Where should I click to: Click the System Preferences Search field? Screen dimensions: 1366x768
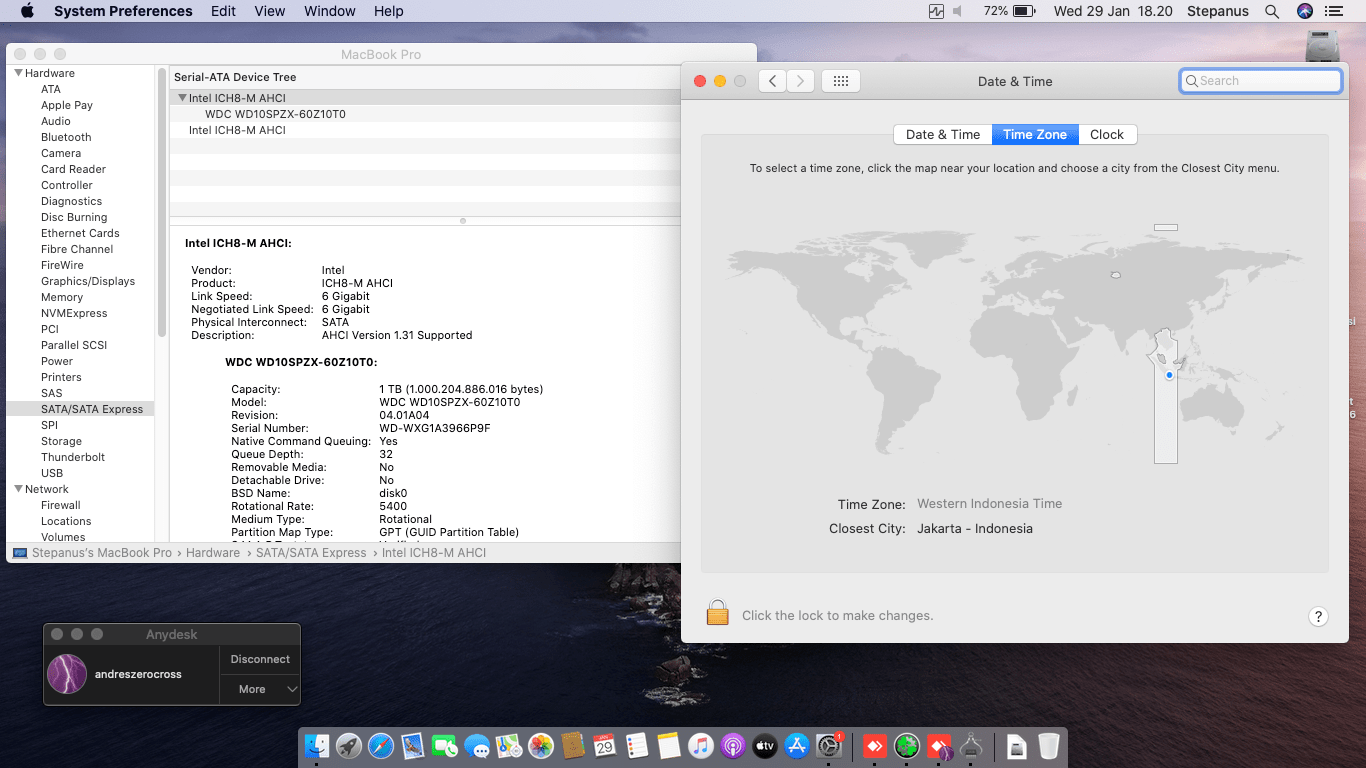point(1261,81)
